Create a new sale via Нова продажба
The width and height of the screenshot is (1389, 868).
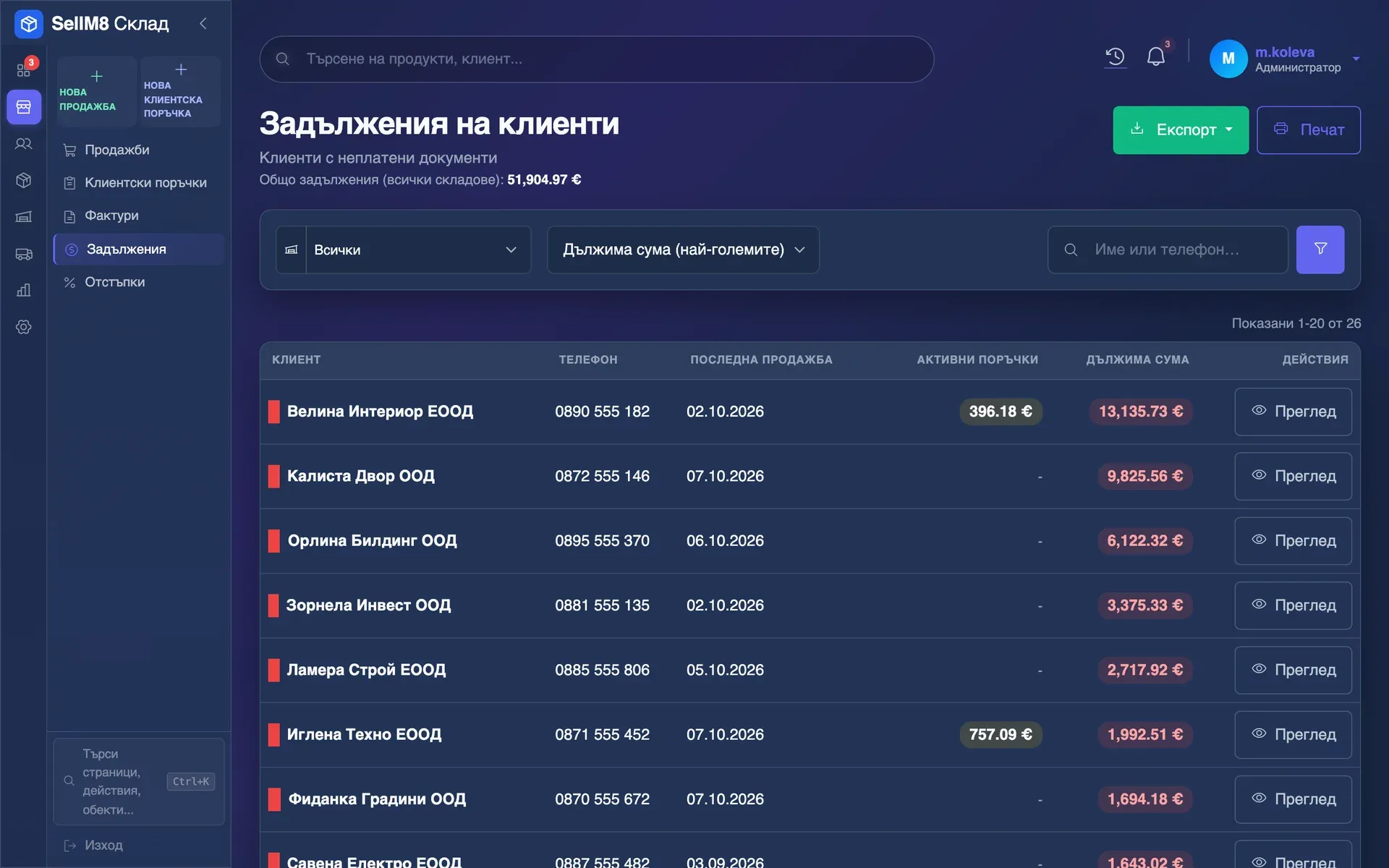coord(96,91)
